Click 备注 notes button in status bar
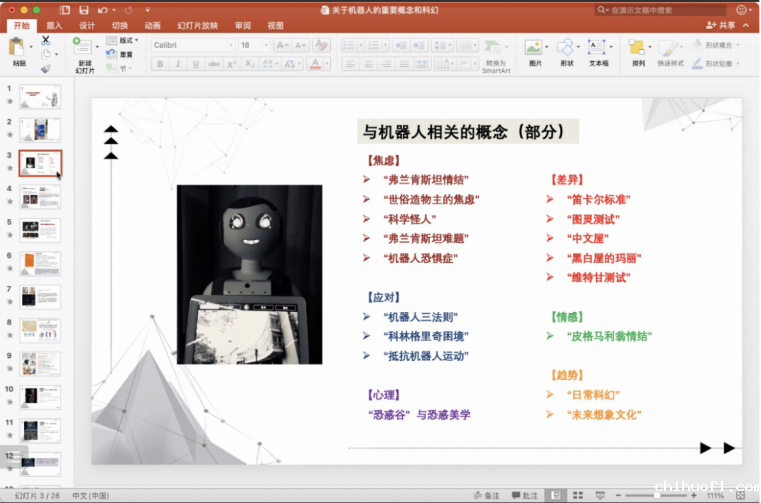Image resolution: width=761 pixels, height=503 pixels. (x=486, y=495)
